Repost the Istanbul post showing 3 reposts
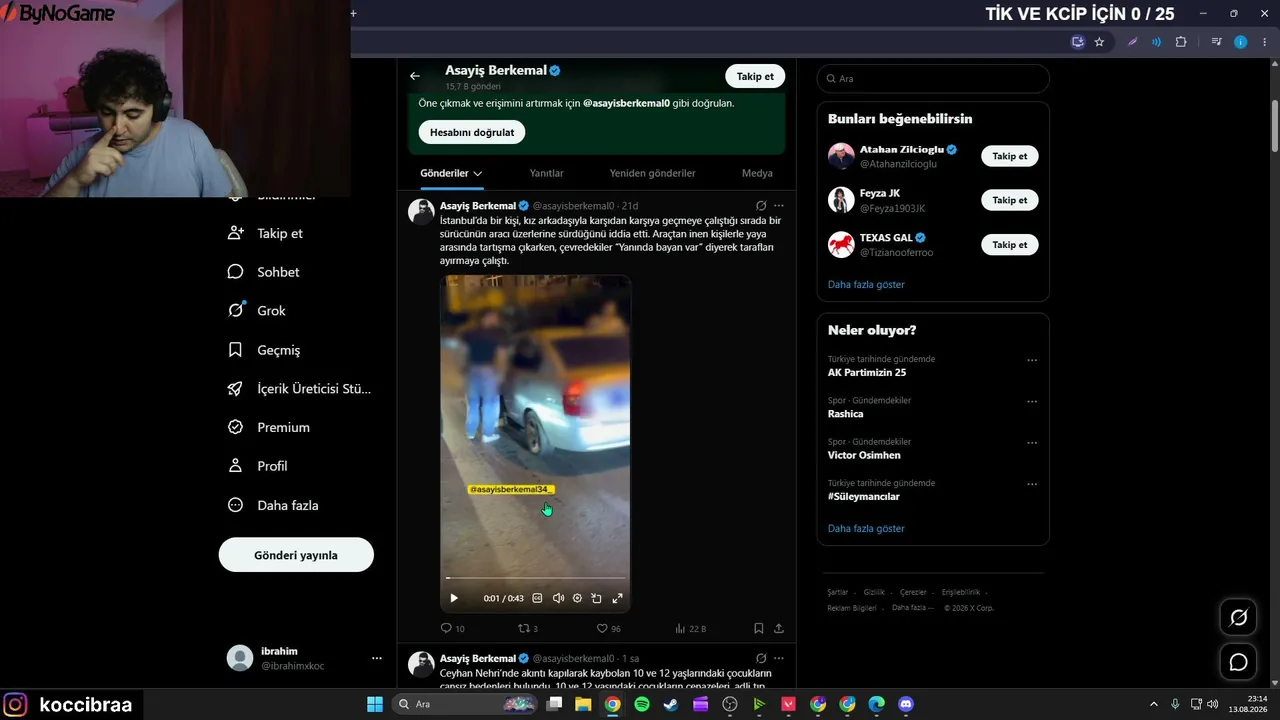This screenshot has height=720, width=1280. tap(527, 629)
